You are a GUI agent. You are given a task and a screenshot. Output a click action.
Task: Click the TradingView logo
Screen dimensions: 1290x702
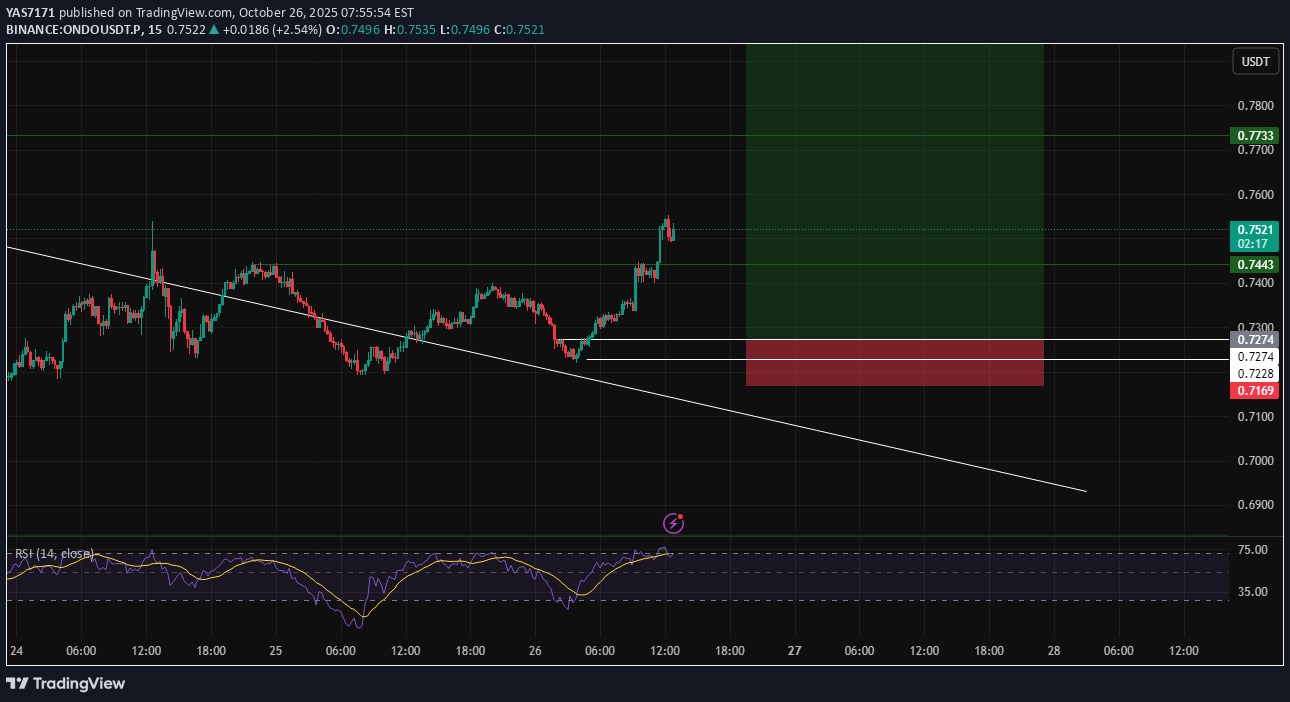[x=66, y=684]
